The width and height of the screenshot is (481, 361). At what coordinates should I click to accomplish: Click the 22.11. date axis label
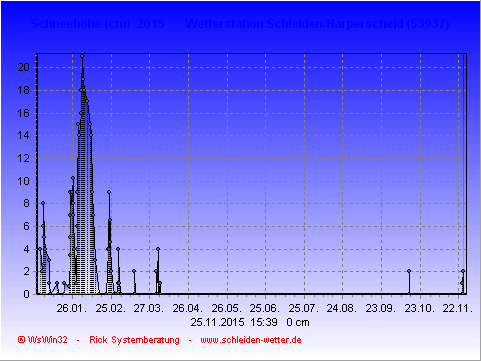pos(458,308)
